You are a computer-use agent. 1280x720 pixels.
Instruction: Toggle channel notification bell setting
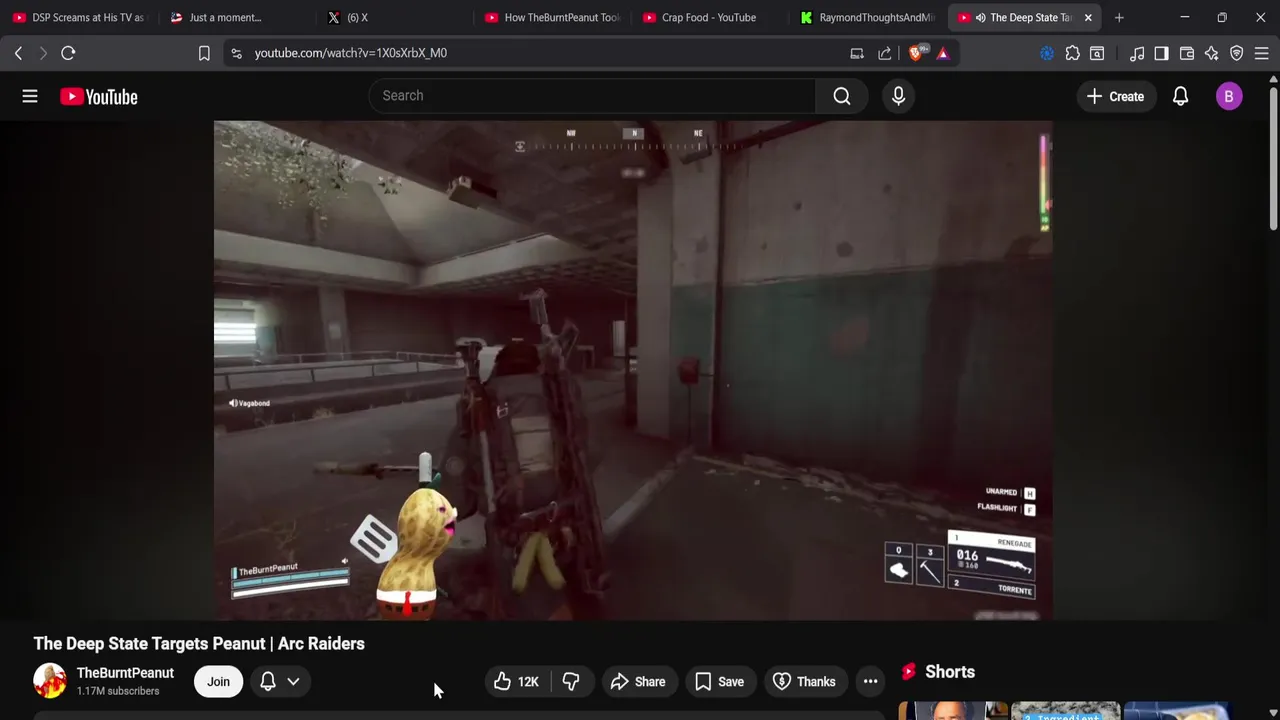268,682
